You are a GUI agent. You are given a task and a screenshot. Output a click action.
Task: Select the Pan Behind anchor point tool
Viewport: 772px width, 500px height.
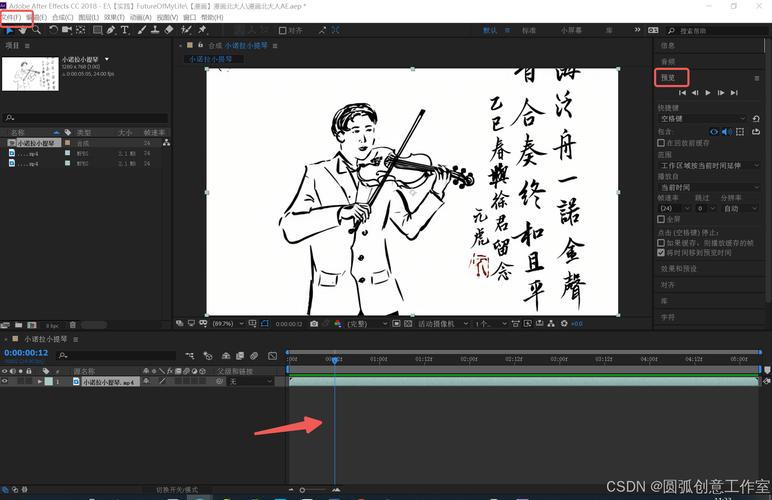click(81, 30)
